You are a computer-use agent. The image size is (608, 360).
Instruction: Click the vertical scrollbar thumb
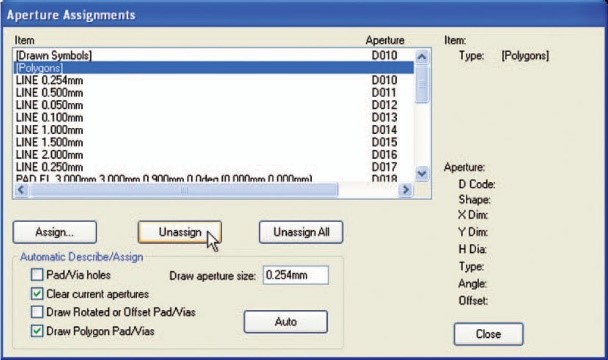[x=422, y=84]
